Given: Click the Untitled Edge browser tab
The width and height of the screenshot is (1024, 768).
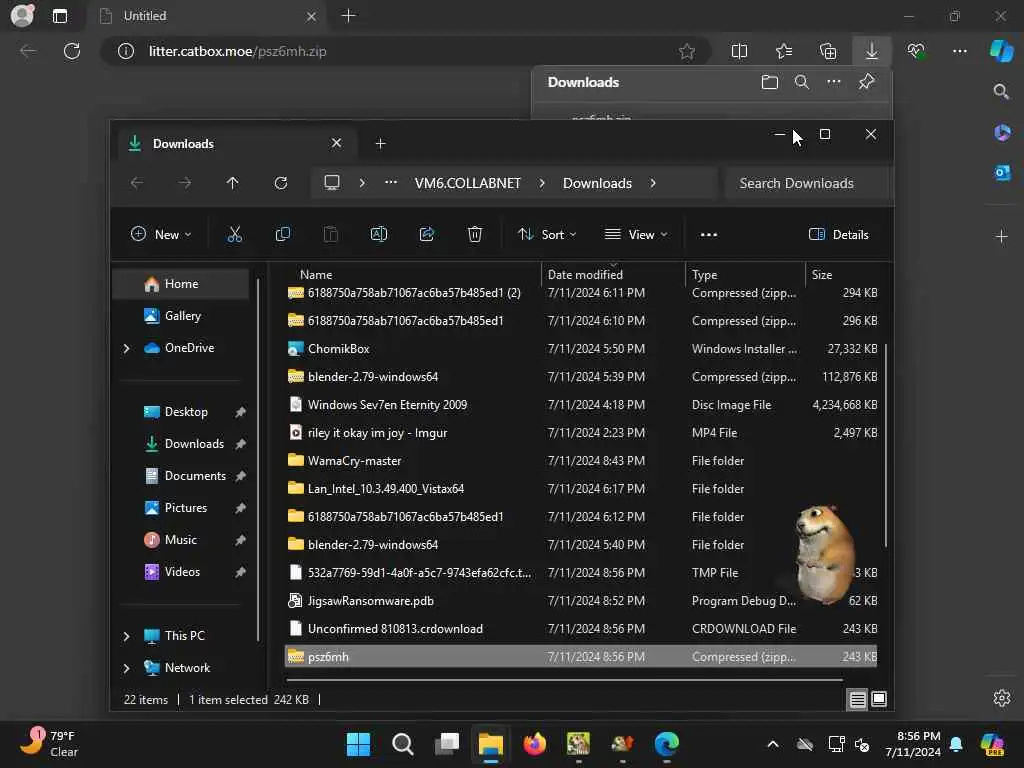Looking at the screenshot, I should click(x=207, y=16).
